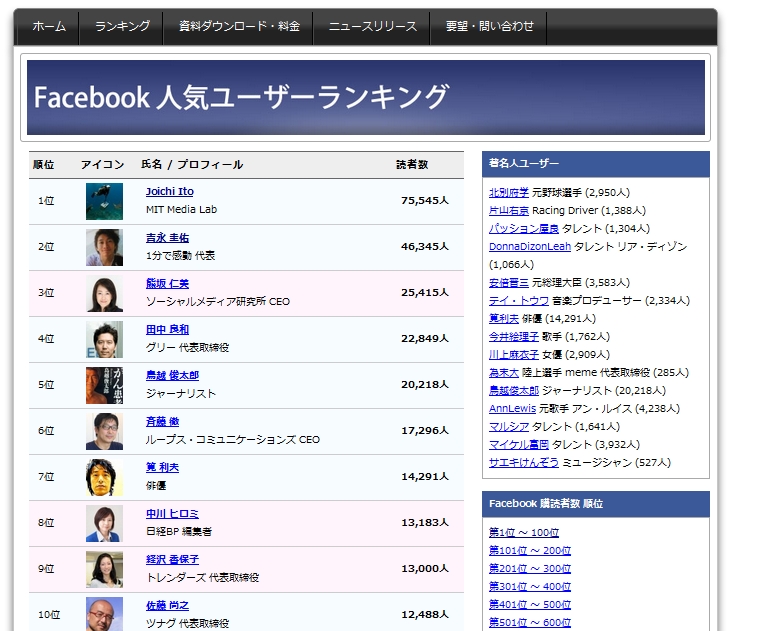The height and width of the screenshot is (631, 761).
Task: Go to ranking 第301位 ～ 400位
Action: pyautogui.click(x=529, y=586)
